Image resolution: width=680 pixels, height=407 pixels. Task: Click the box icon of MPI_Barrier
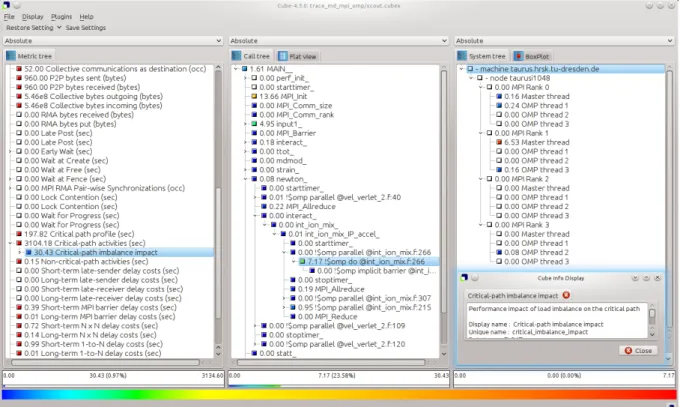pyautogui.click(x=255, y=133)
